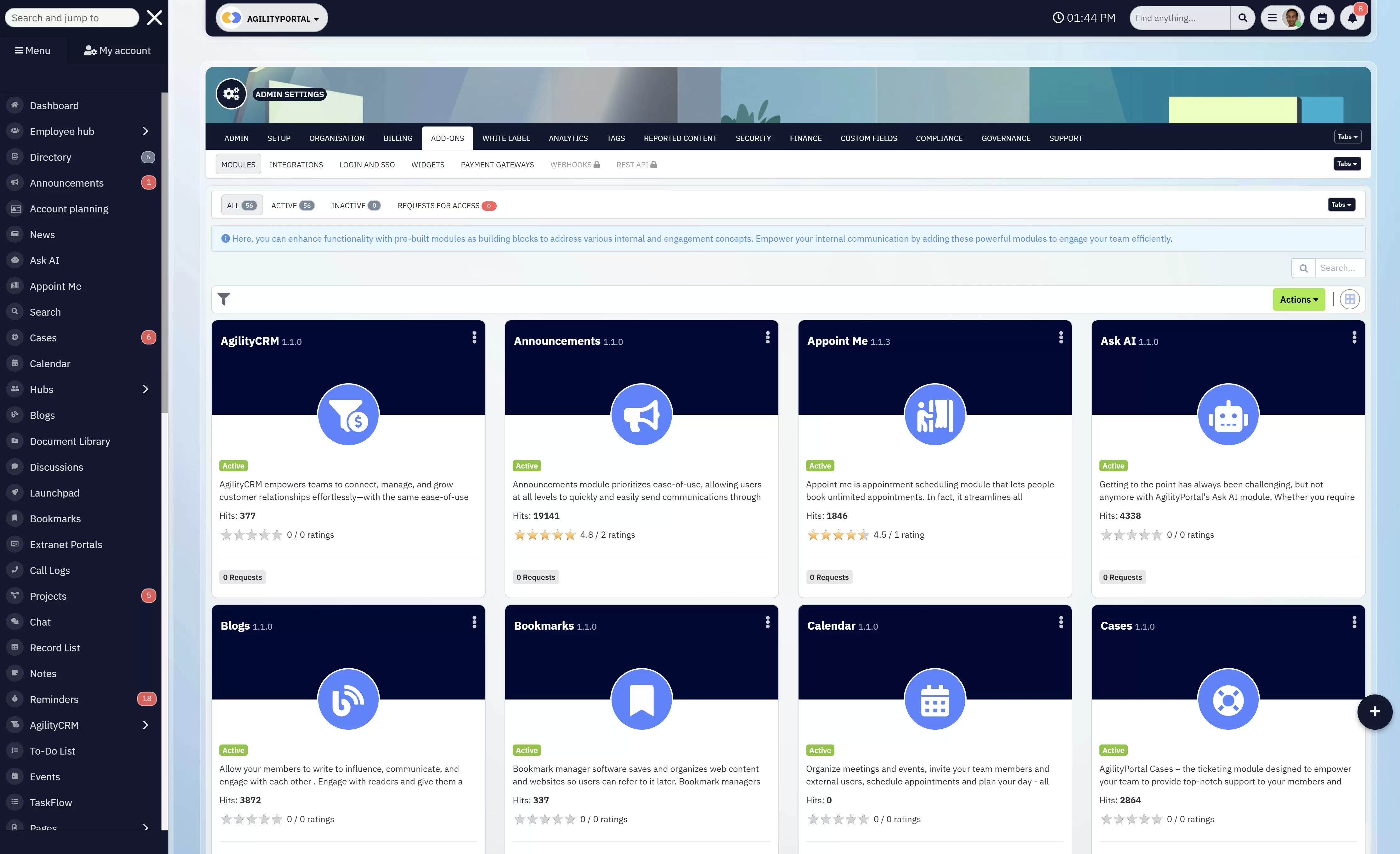Viewport: 1400px width, 854px height.
Task: Open AgilityCRM card three-dot menu
Action: pos(474,338)
